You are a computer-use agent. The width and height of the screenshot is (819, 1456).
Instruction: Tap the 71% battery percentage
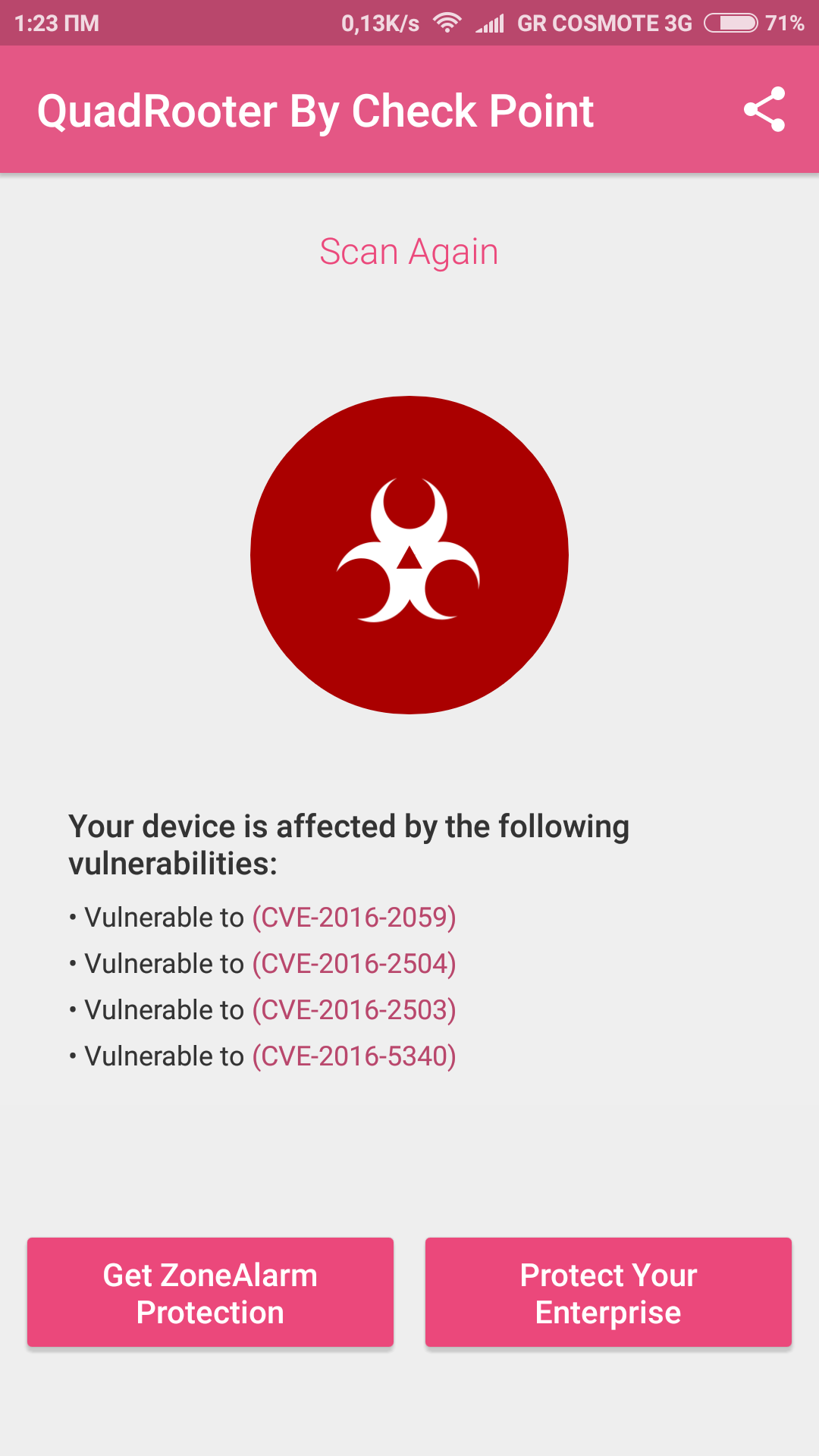coord(785,24)
